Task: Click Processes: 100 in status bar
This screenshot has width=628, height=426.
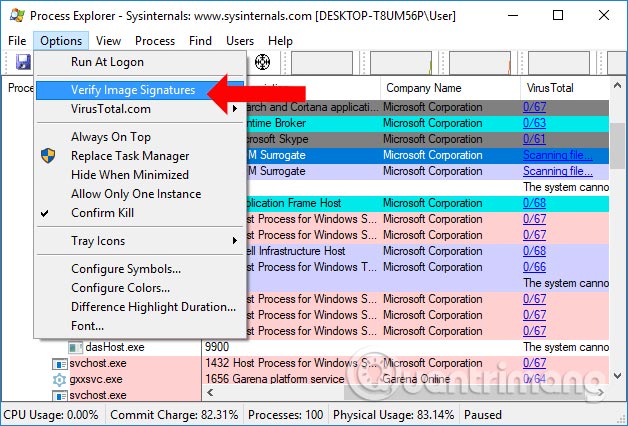Action: 285,415
